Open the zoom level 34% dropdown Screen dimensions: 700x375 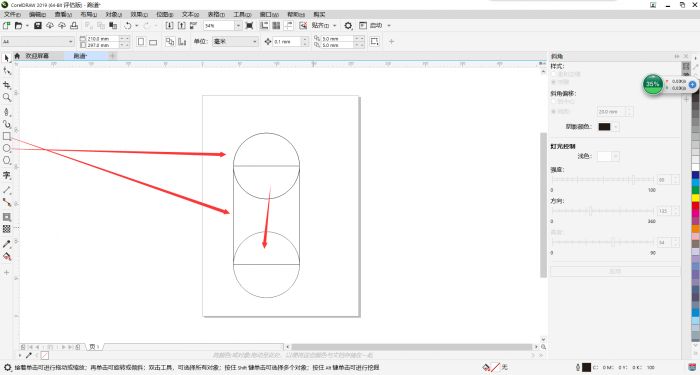click(238, 25)
